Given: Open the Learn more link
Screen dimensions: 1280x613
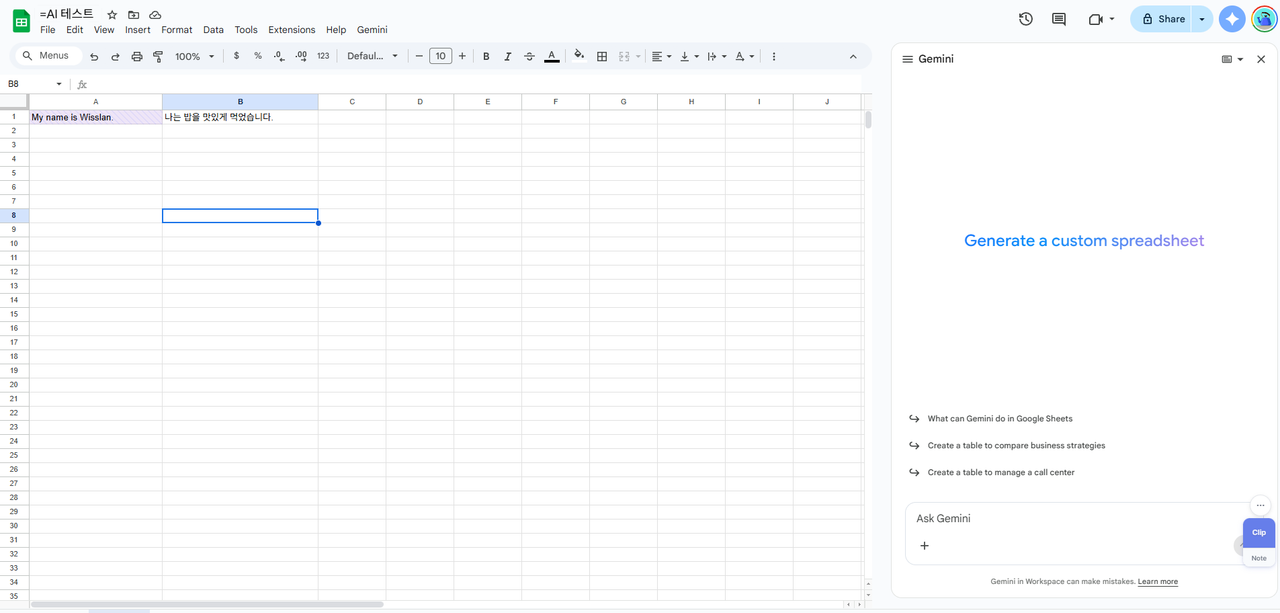Looking at the screenshot, I should [x=1157, y=582].
